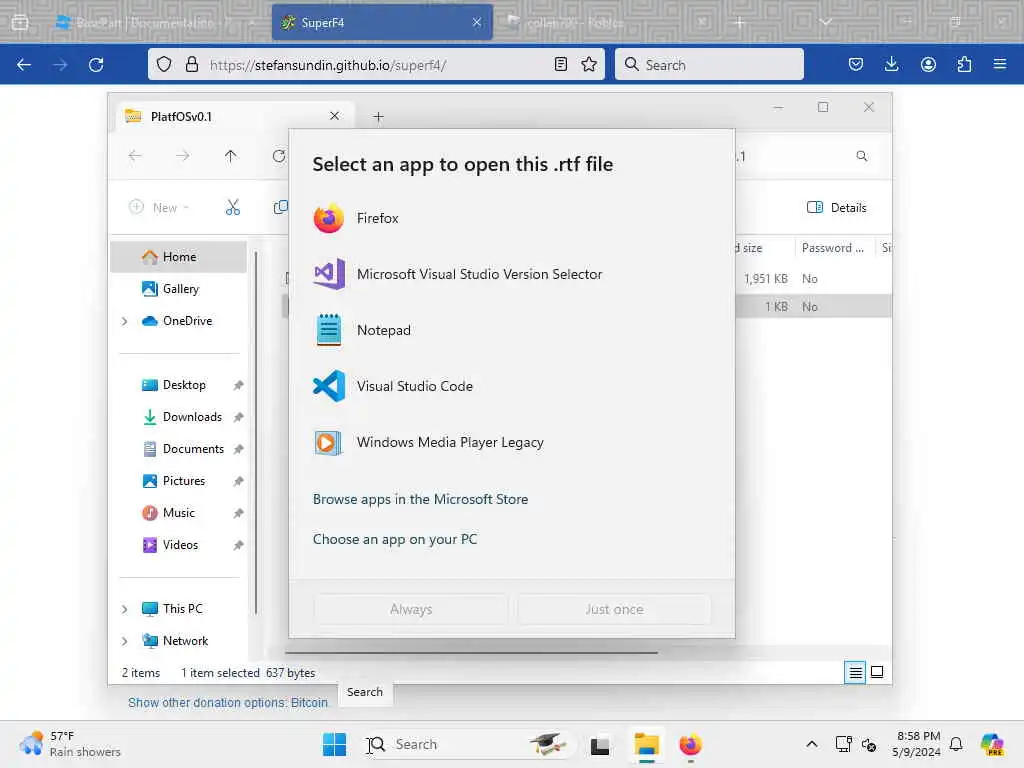Screen dimensions: 1024x768
Task: Close the PlatfOSv0.1 Explorer tab
Action: pyautogui.click(x=334, y=116)
